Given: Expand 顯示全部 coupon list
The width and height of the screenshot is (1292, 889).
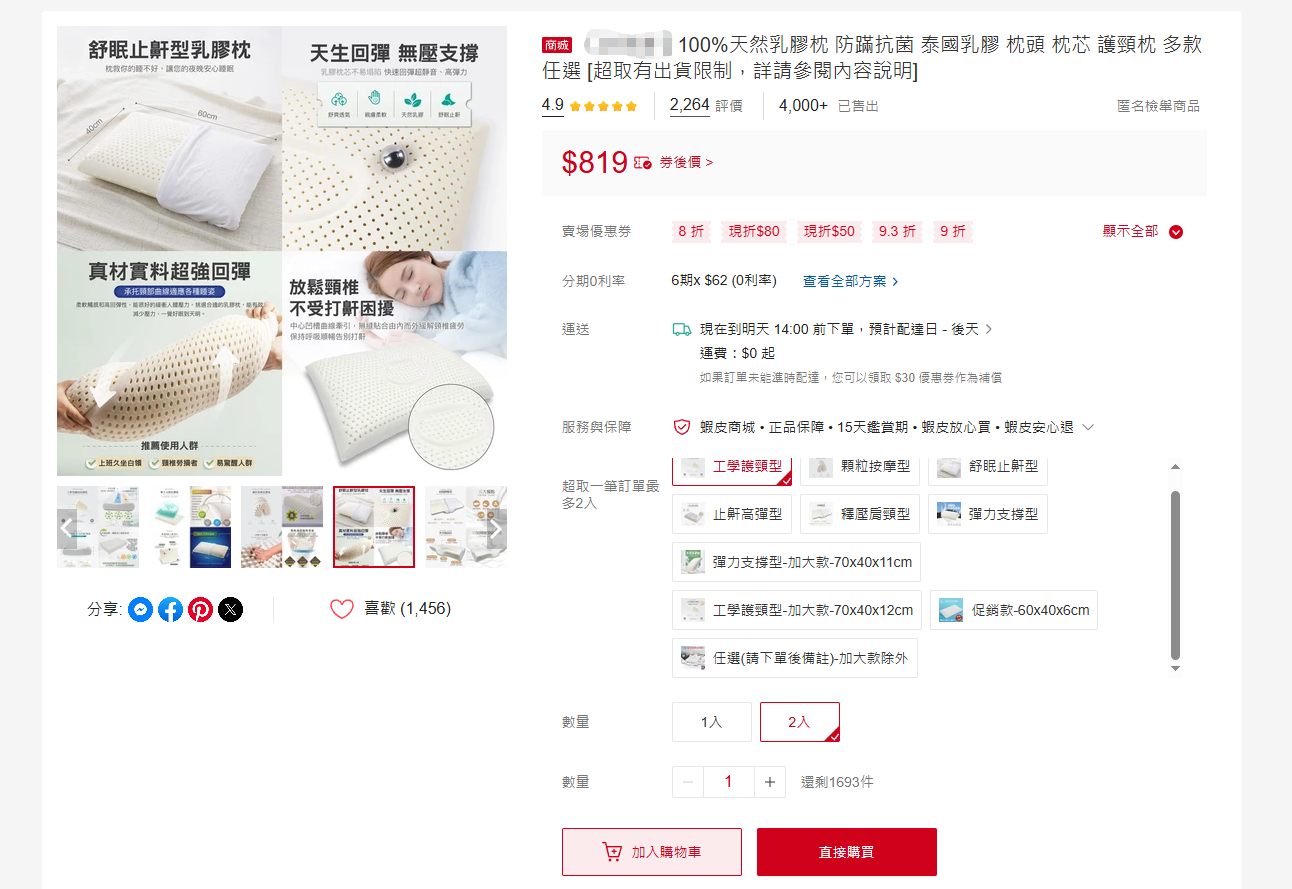Looking at the screenshot, I should 1143,231.
